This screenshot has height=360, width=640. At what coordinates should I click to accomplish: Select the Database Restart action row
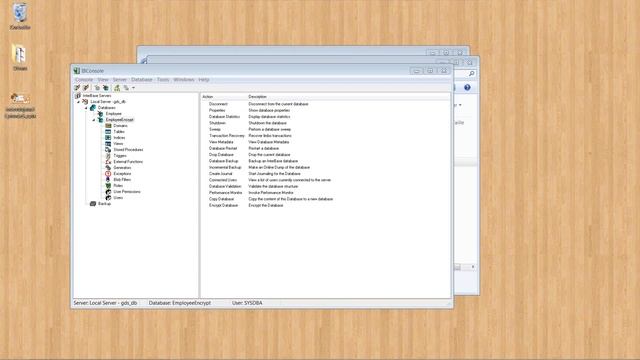(326, 148)
